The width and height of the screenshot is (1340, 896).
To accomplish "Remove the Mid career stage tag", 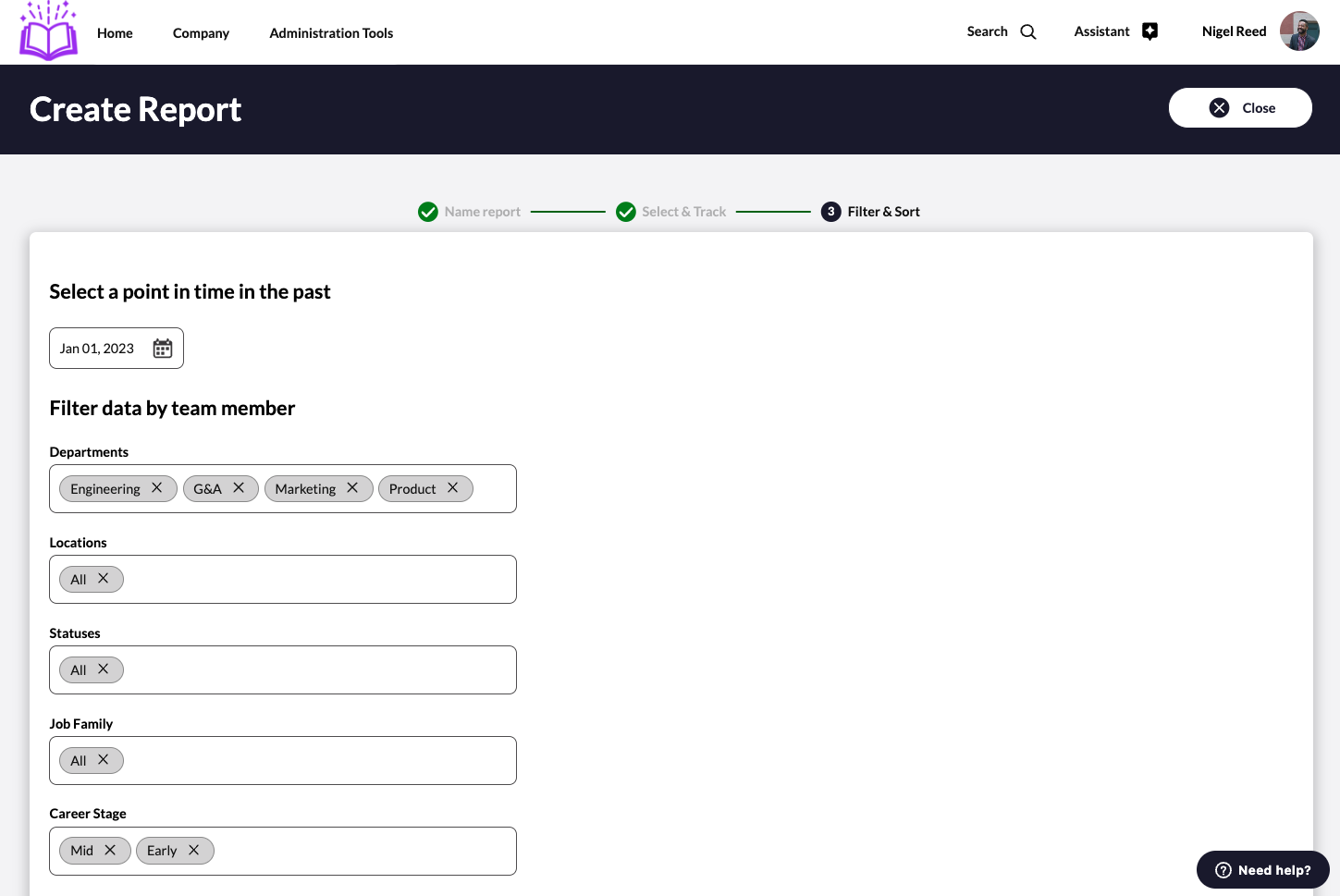I will [110, 851].
